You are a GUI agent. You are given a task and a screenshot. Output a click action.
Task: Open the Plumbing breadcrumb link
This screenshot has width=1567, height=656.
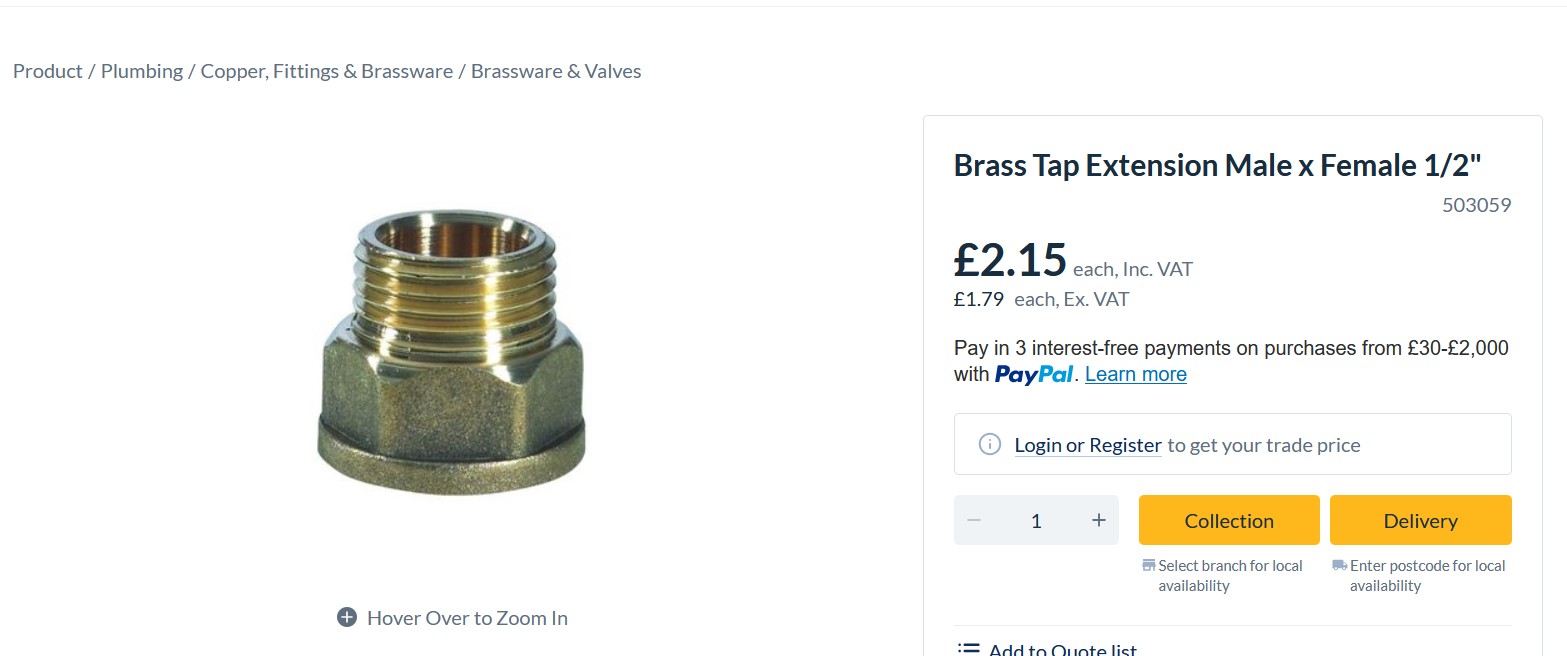tap(141, 71)
